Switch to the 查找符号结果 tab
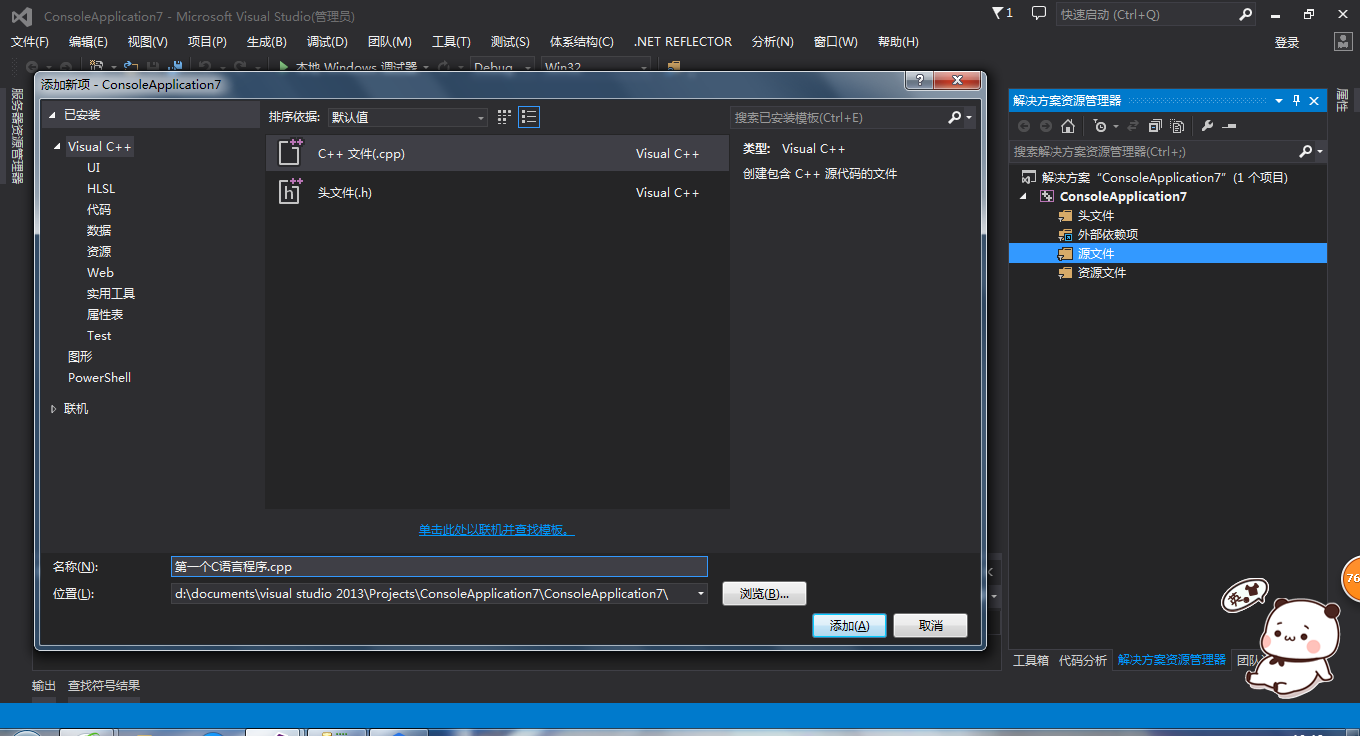Viewport: 1360px width, 736px height. tap(104, 685)
